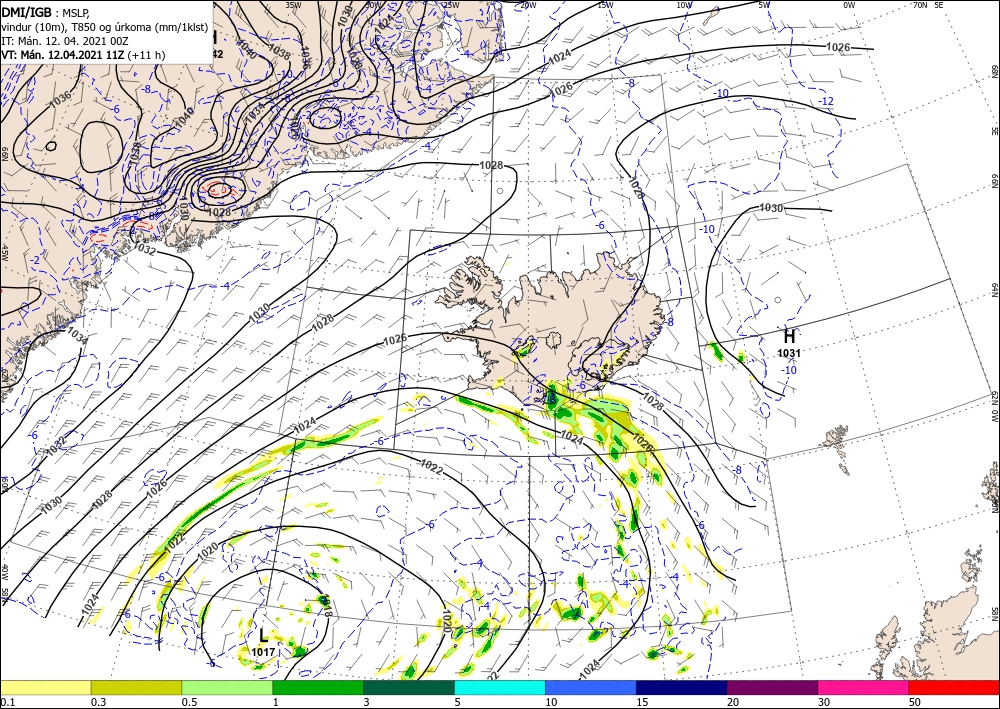Click the 64N latitude label on right edge
Image resolution: width=1000 pixels, height=709 pixels.
click(995, 289)
